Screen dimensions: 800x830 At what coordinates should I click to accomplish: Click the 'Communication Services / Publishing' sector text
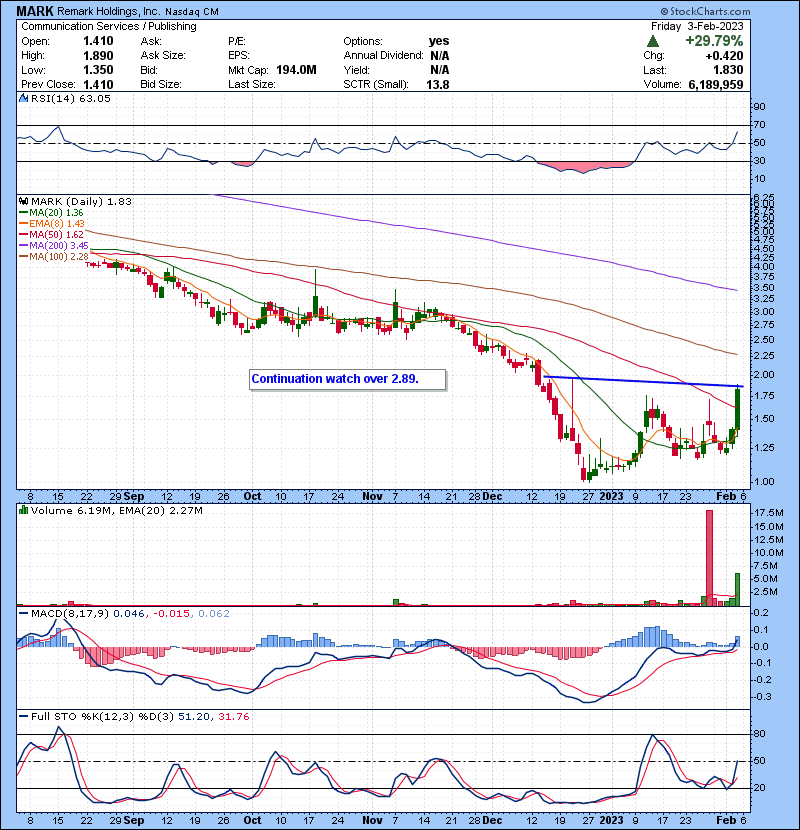point(109,26)
